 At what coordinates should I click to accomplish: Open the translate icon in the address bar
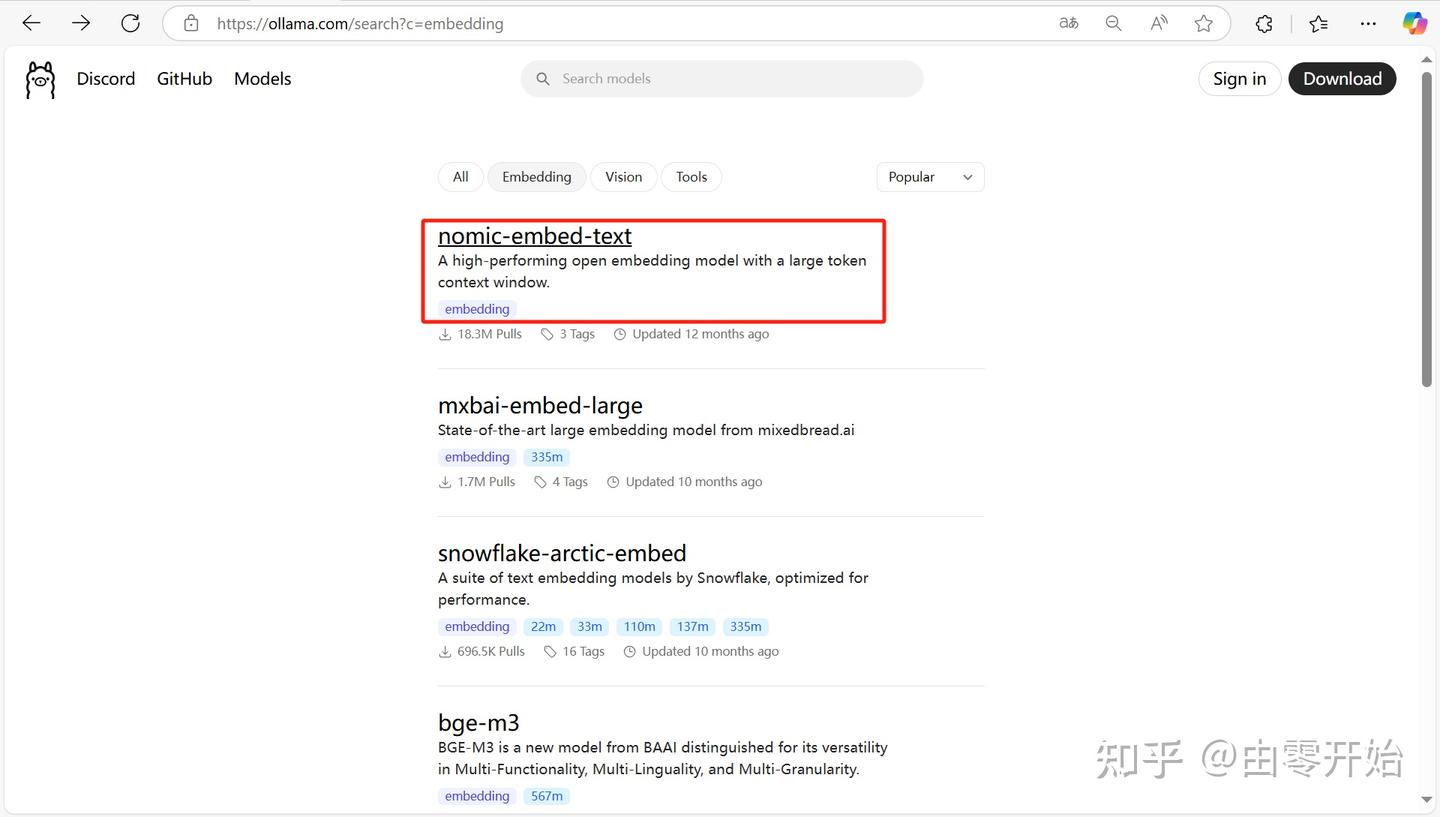(1069, 23)
